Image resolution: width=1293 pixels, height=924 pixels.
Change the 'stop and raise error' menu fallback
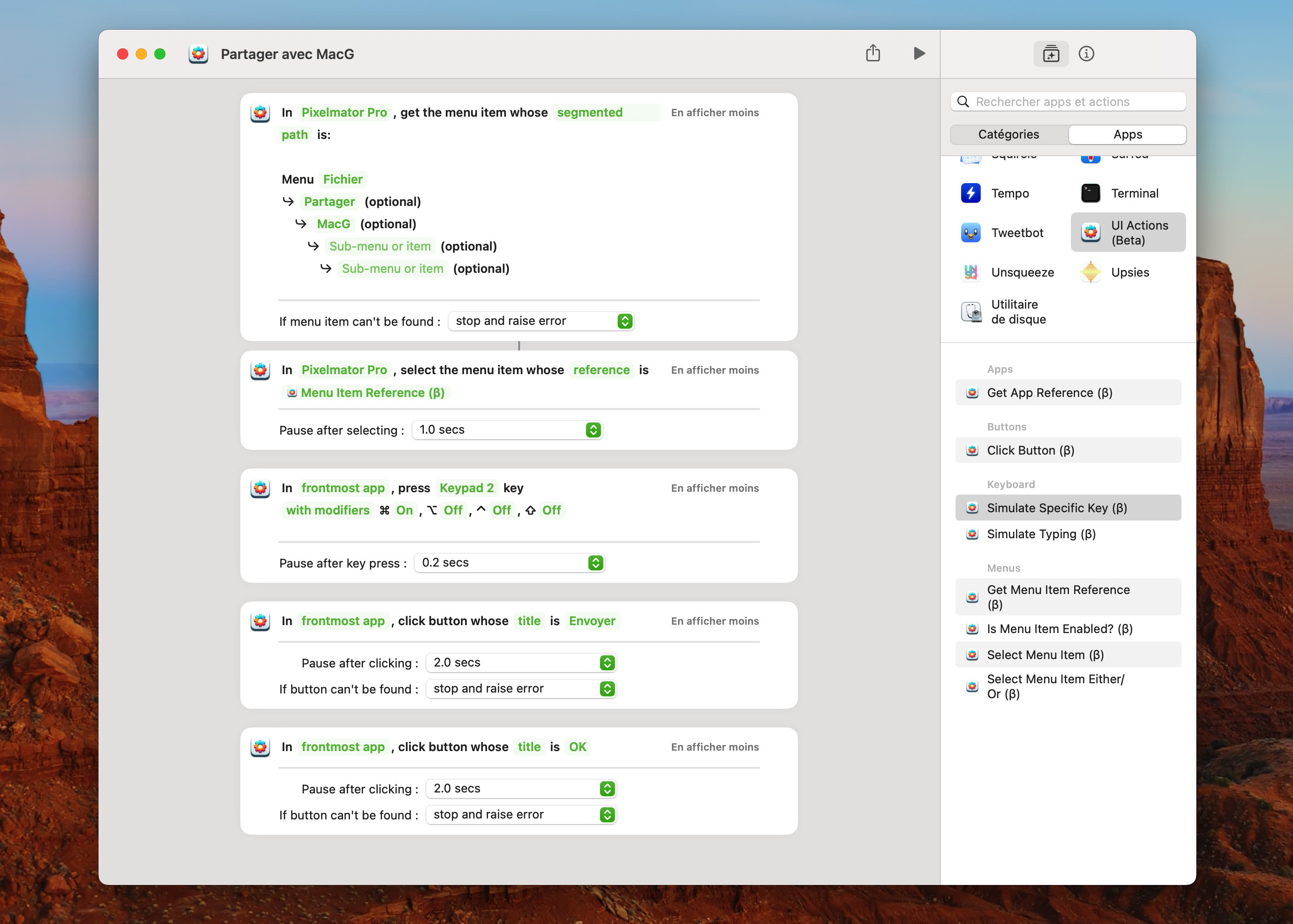[x=541, y=321]
